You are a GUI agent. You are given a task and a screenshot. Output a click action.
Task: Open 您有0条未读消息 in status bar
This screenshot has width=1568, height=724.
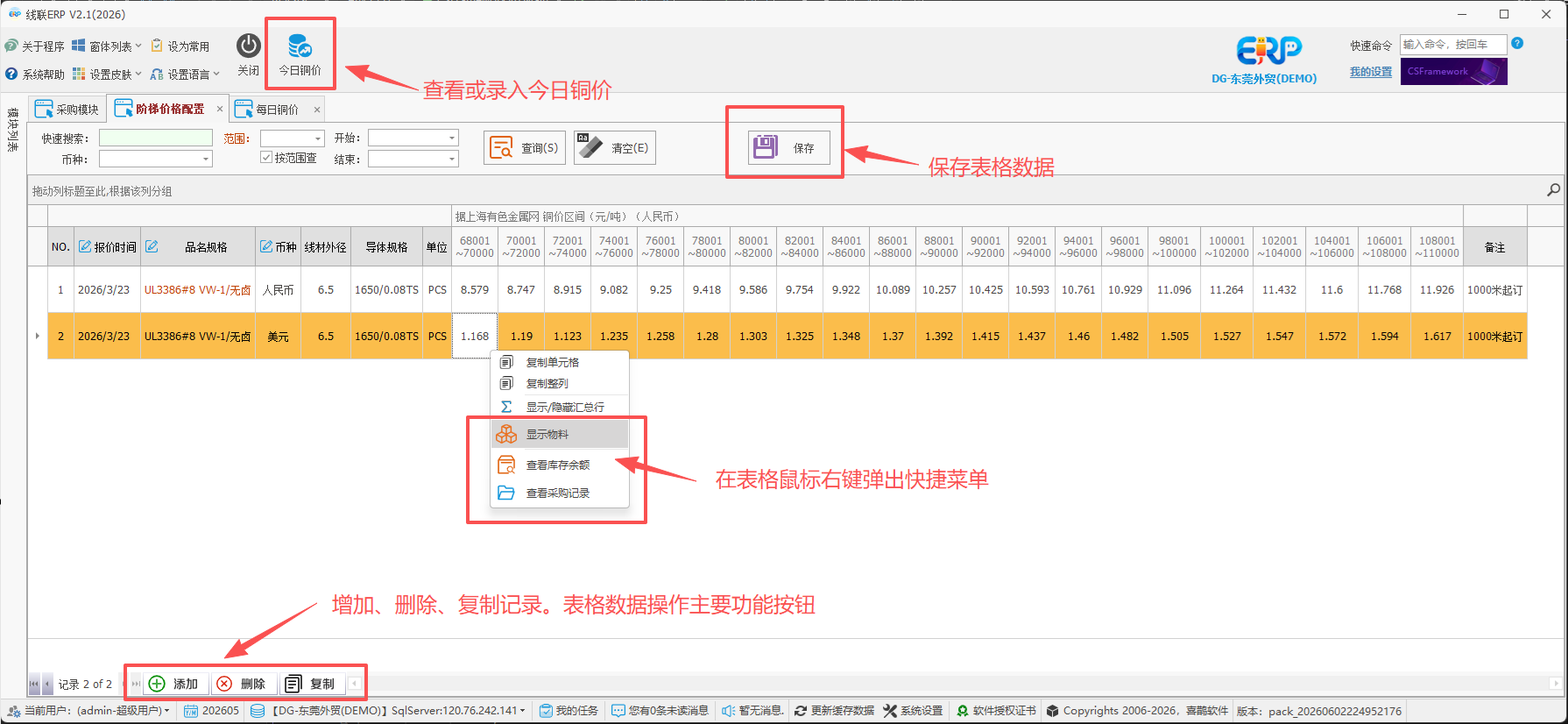pos(660,711)
